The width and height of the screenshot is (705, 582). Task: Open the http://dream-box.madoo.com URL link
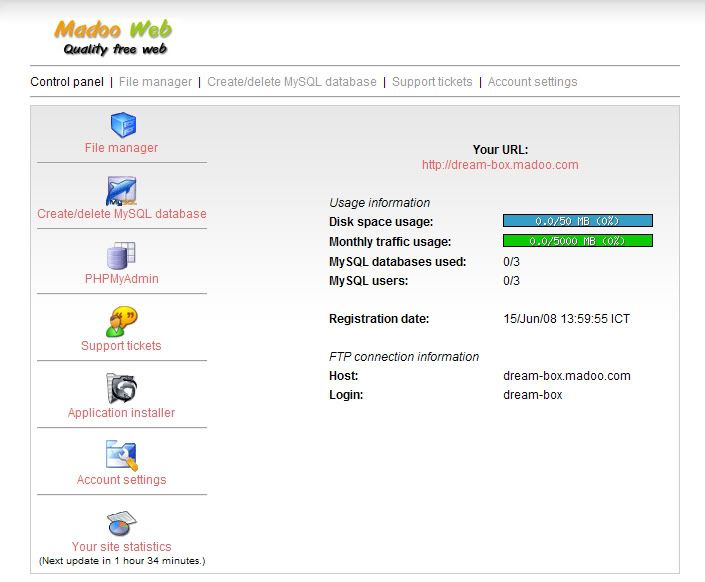(x=500, y=165)
